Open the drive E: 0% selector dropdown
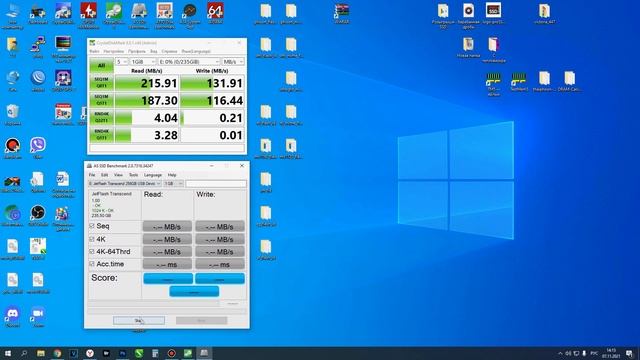 click(x=189, y=62)
